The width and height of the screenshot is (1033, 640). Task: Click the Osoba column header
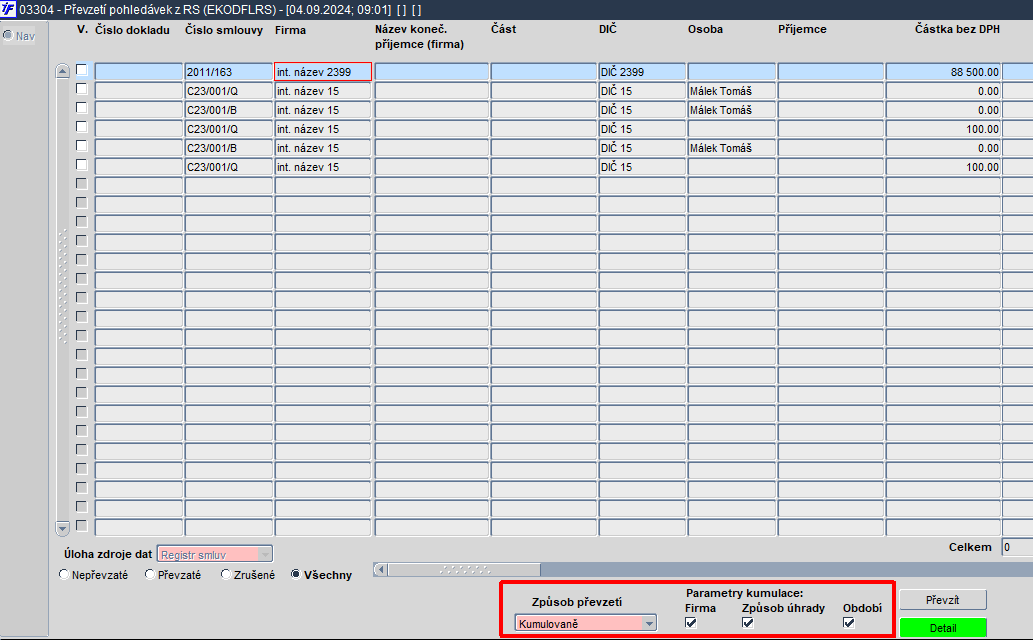click(x=705, y=29)
